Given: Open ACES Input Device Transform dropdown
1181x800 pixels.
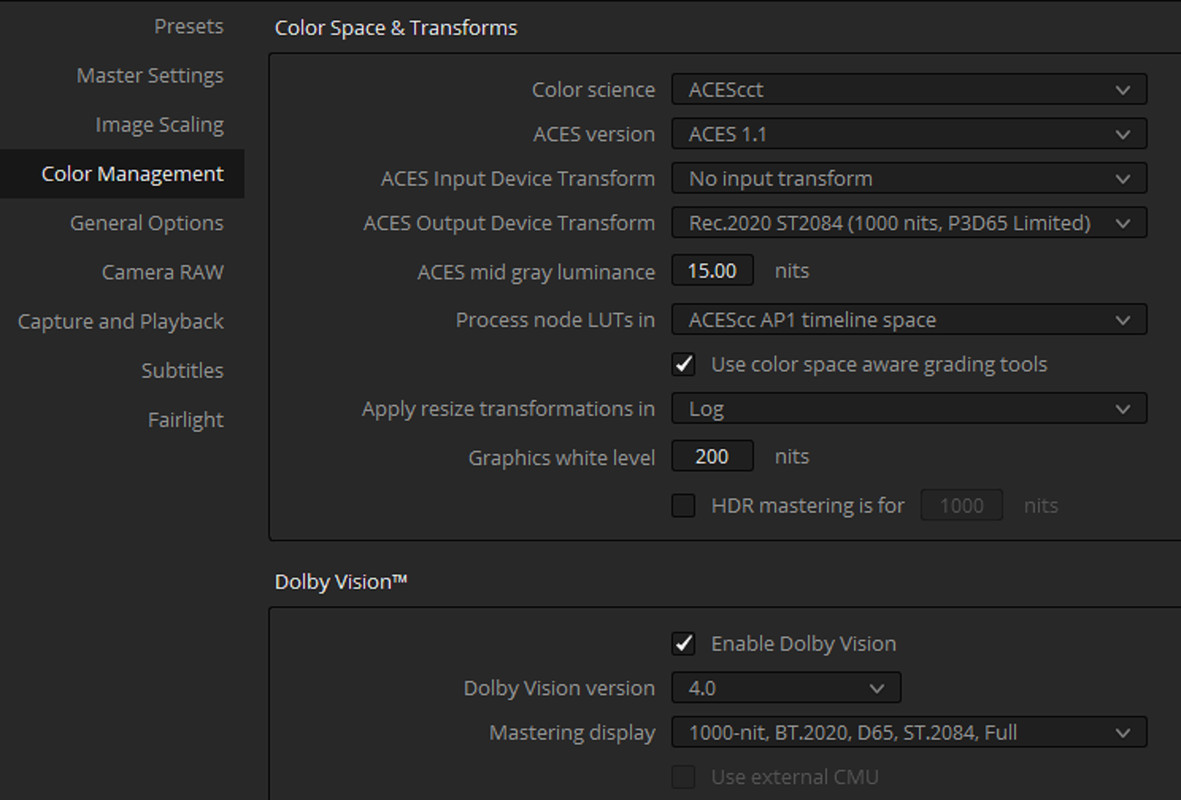Looking at the screenshot, I should click(x=909, y=179).
